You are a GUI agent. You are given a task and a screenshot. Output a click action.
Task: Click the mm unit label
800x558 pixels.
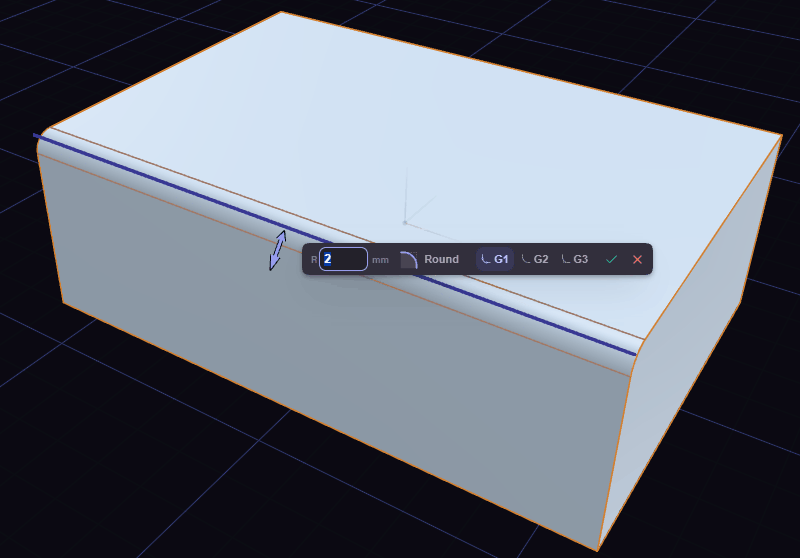pyautogui.click(x=380, y=260)
